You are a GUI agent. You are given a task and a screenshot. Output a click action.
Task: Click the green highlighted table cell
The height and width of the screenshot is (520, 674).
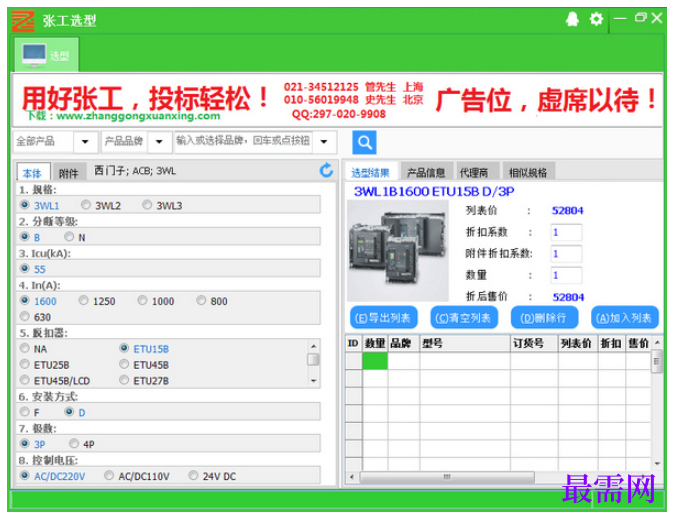tap(375, 361)
